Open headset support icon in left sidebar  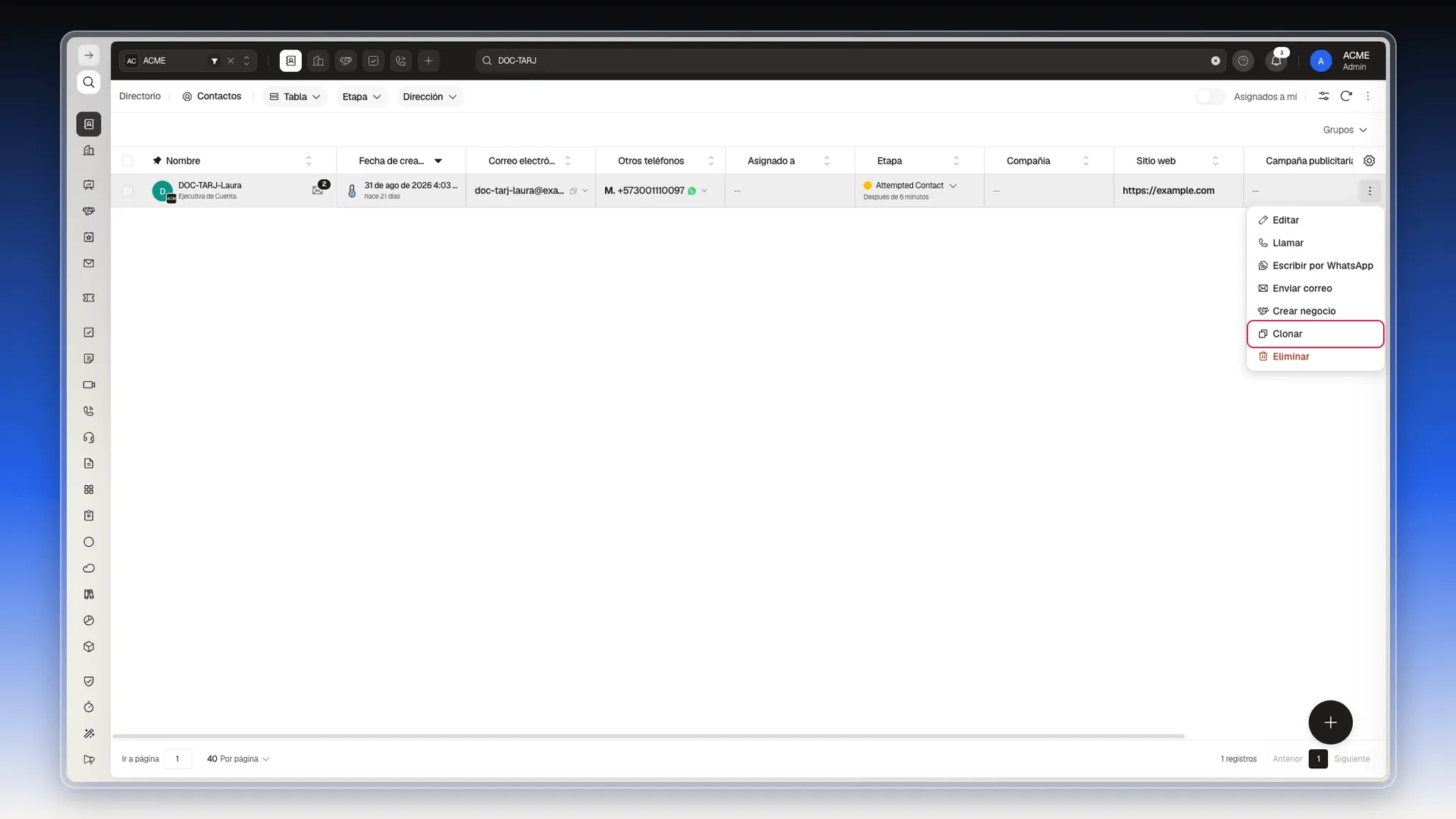pos(89,438)
